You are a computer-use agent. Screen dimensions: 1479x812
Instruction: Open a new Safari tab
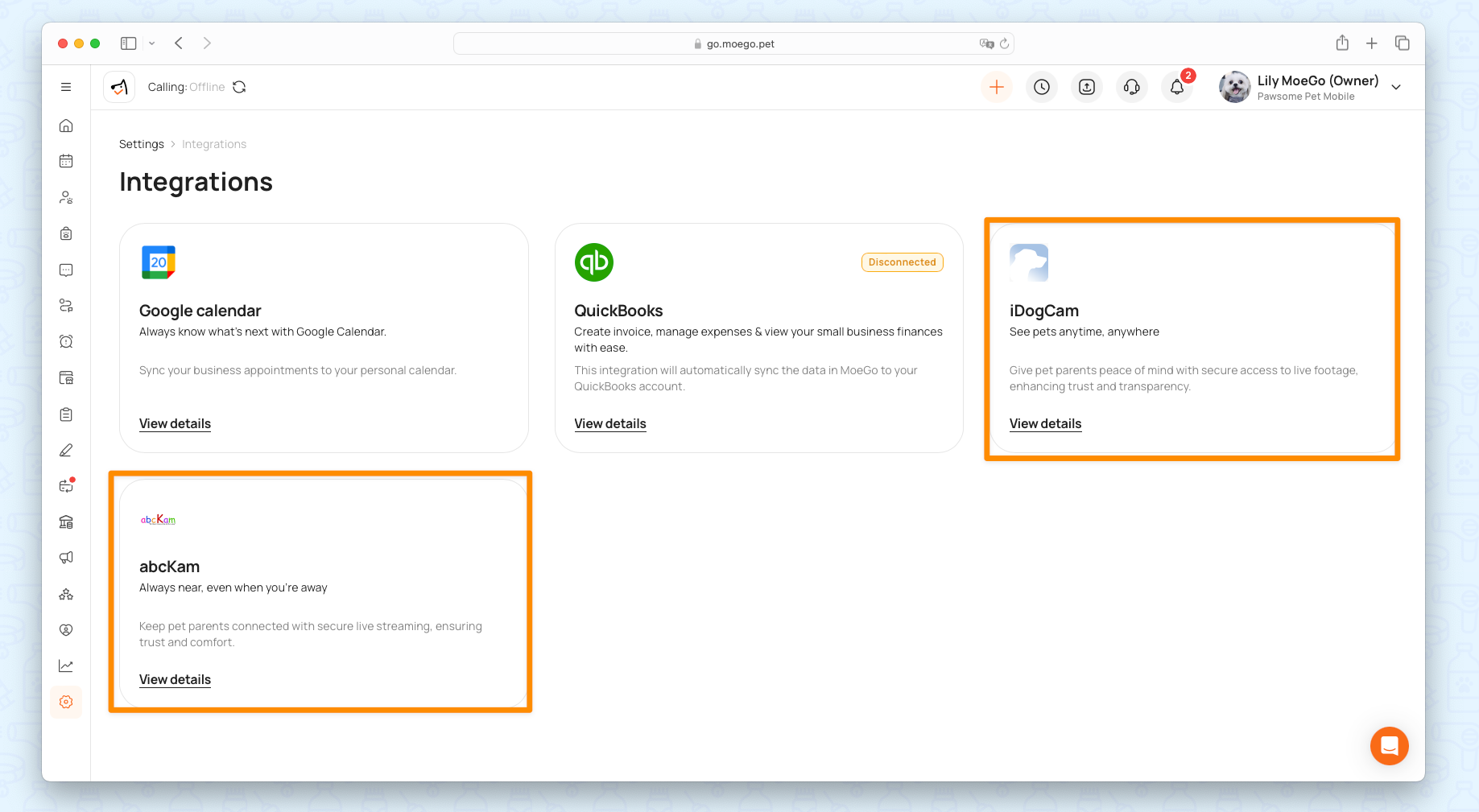[x=1372, y=43]
